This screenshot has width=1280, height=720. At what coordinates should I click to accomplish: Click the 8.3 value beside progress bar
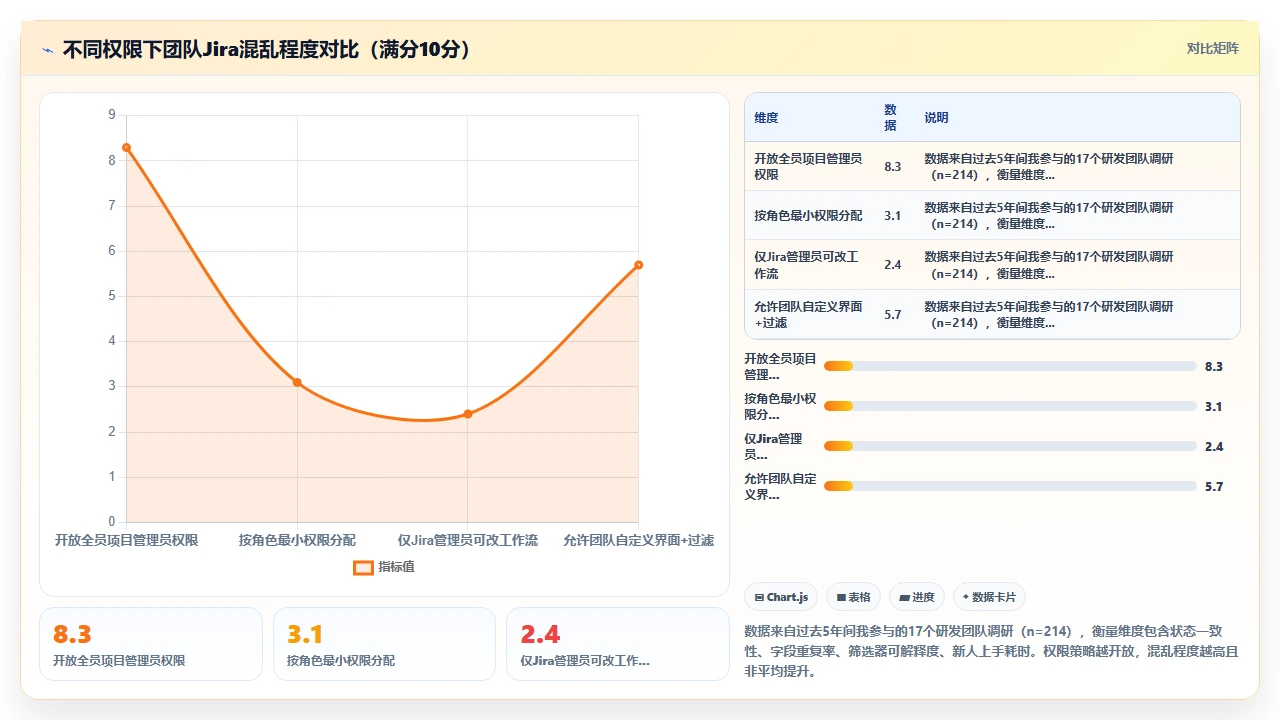[1214, 366]
